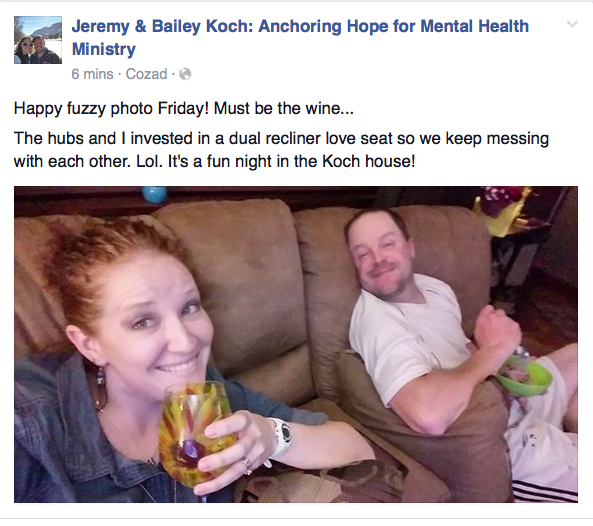The image size is (593, 526).
Task: Open the 6 mins timestamp permalink
Action: point(92,74)
